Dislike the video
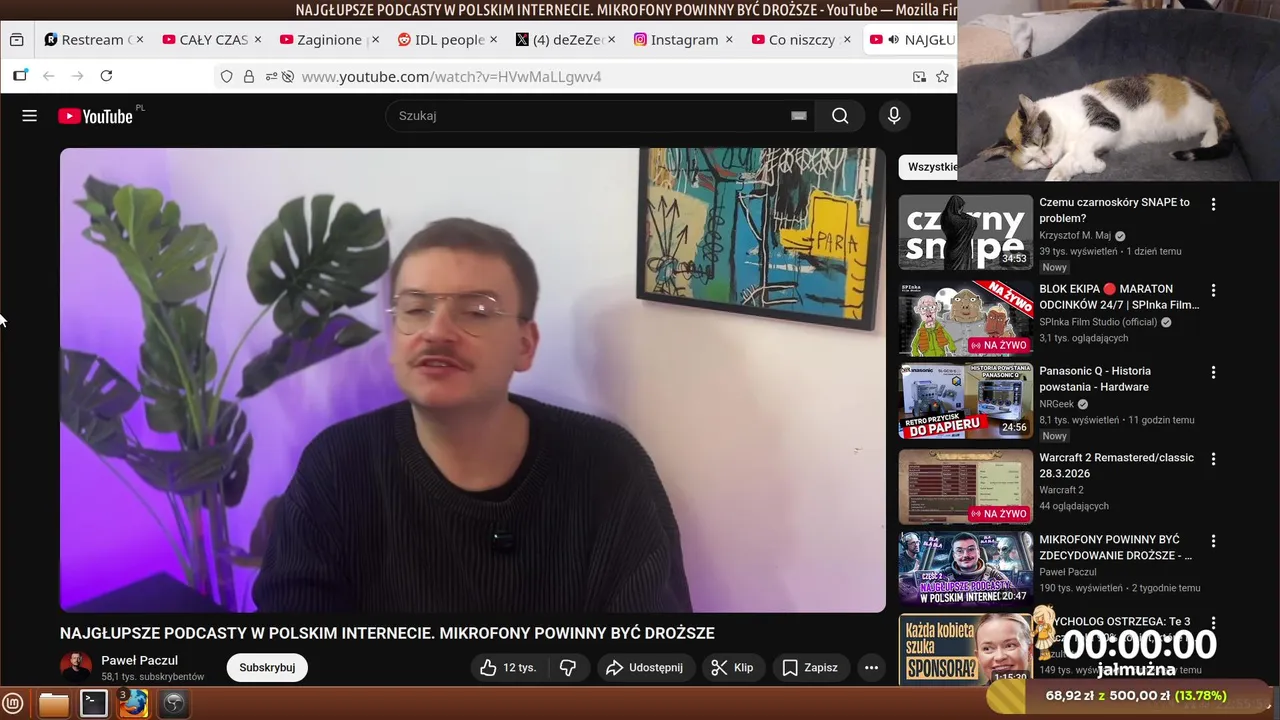Screen dimensions: 1280x720 (x=568, y=668)
